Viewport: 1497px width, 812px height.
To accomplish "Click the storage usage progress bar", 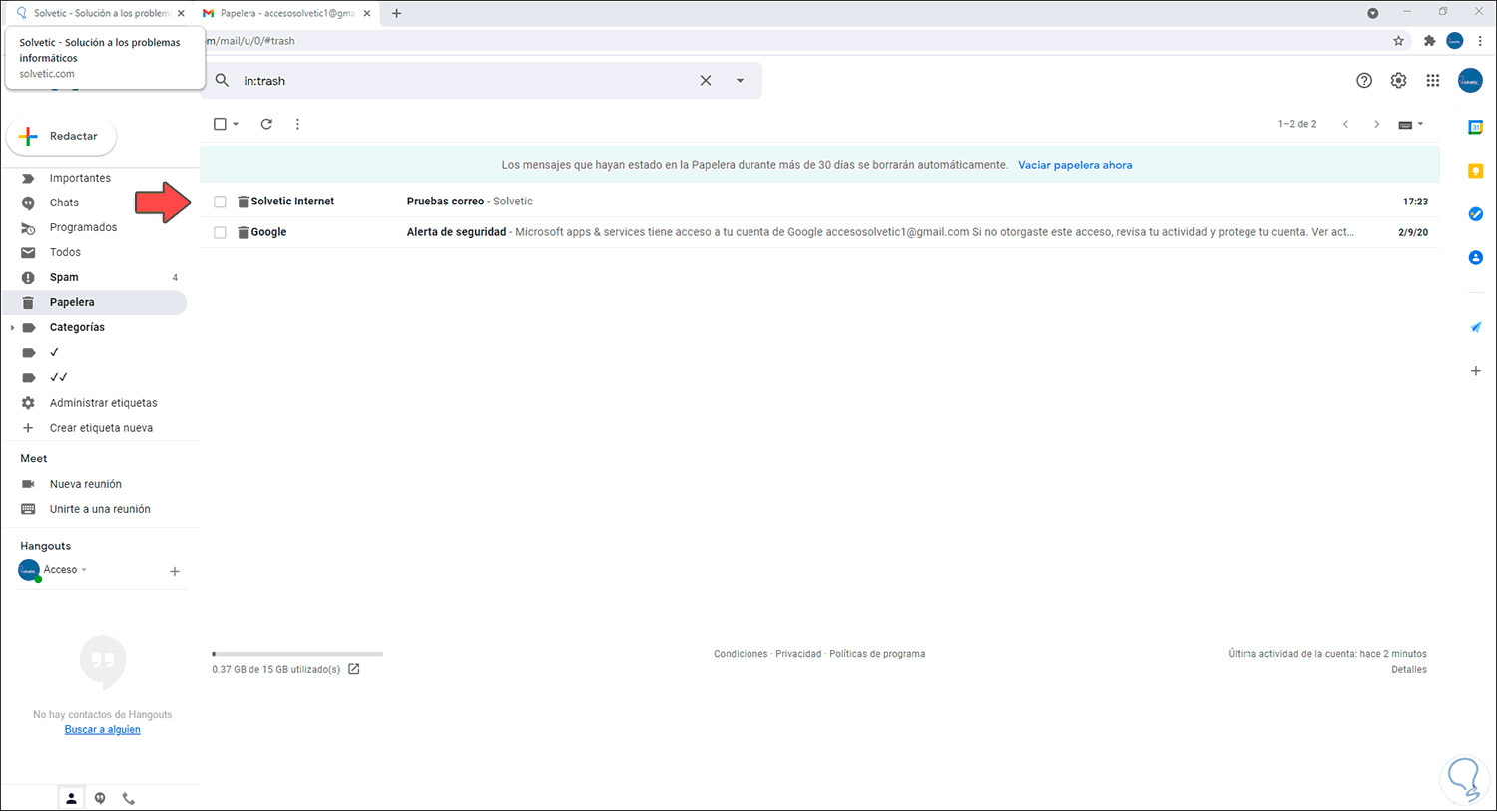I will click(297, 654).
